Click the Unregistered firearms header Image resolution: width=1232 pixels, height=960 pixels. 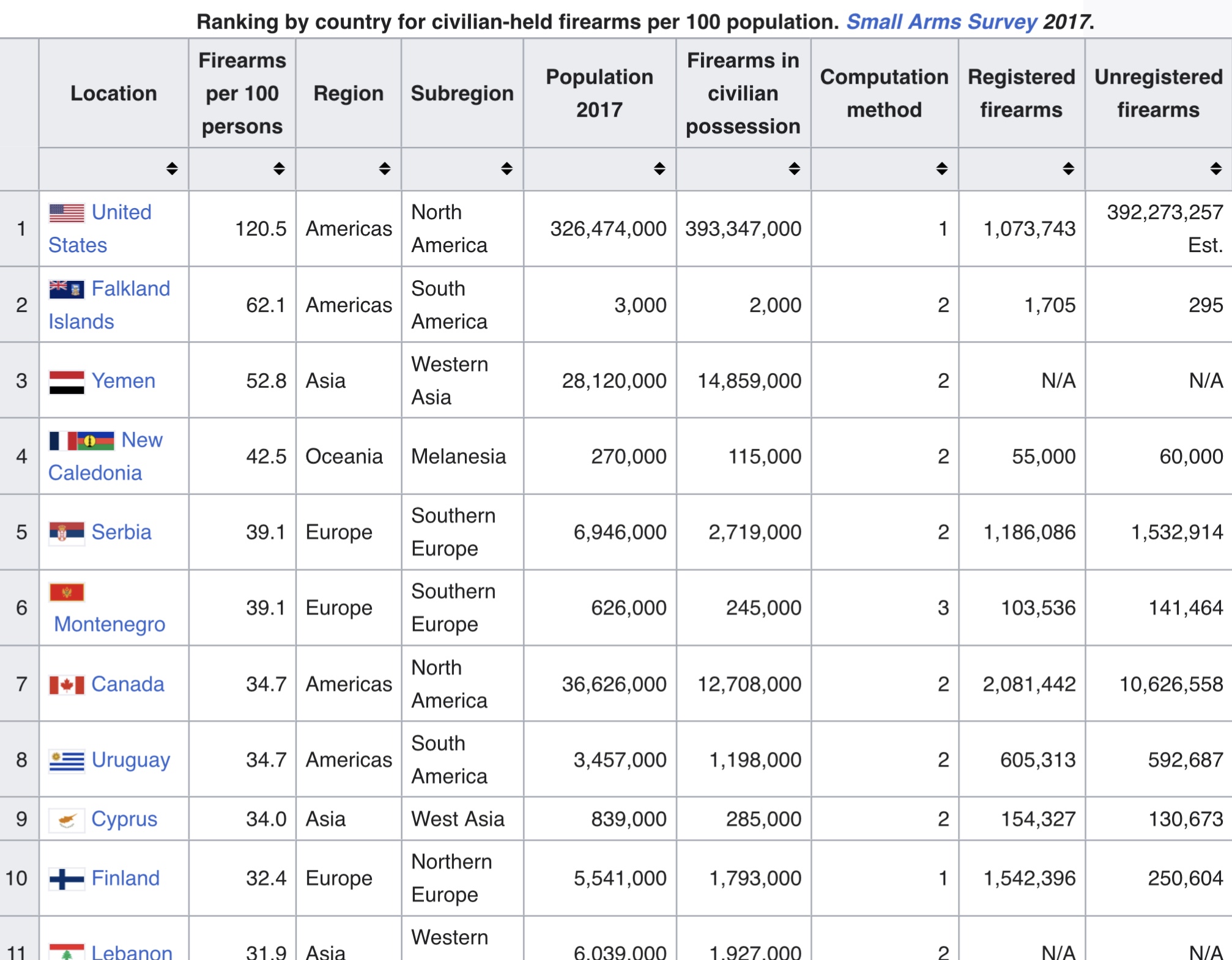[1159, 93]
